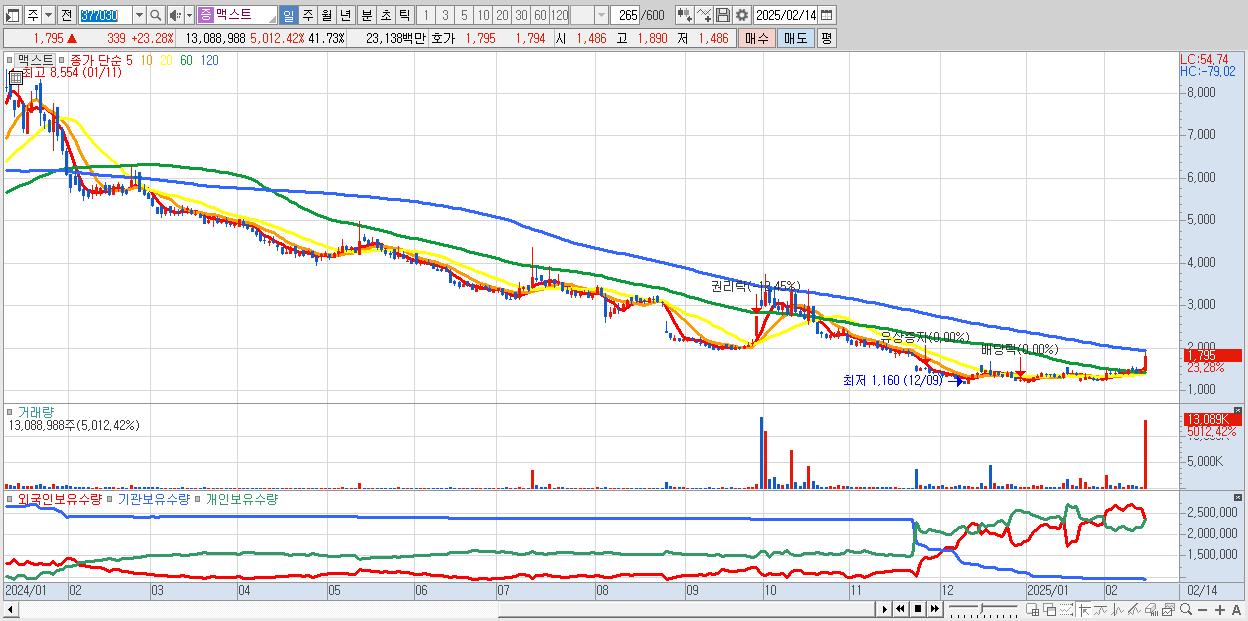Add indicator with candlestick-plus icon
1248x621 pixels.
click(685, 15)
